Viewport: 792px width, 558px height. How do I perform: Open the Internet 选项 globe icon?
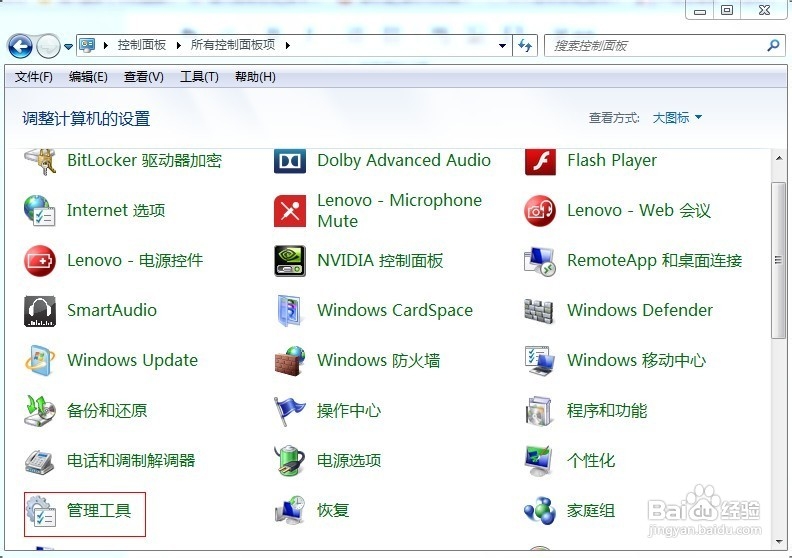(40, 210)
